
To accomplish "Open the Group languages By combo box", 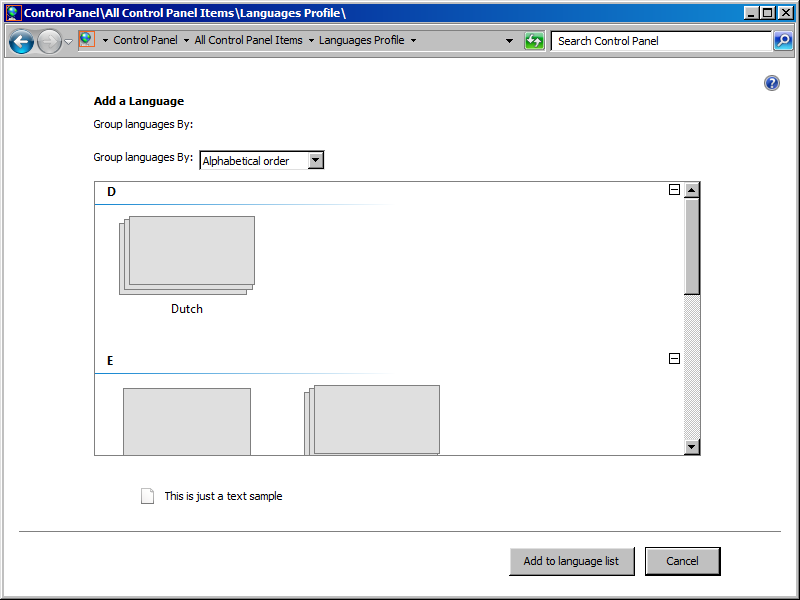I will (x=315, y=160).
